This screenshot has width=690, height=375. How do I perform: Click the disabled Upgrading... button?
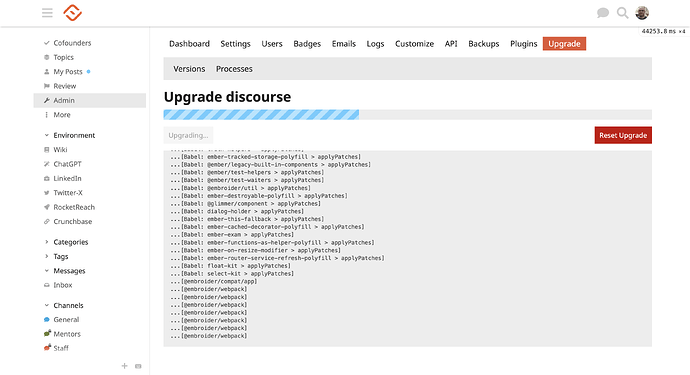click(x=188, y=135)
